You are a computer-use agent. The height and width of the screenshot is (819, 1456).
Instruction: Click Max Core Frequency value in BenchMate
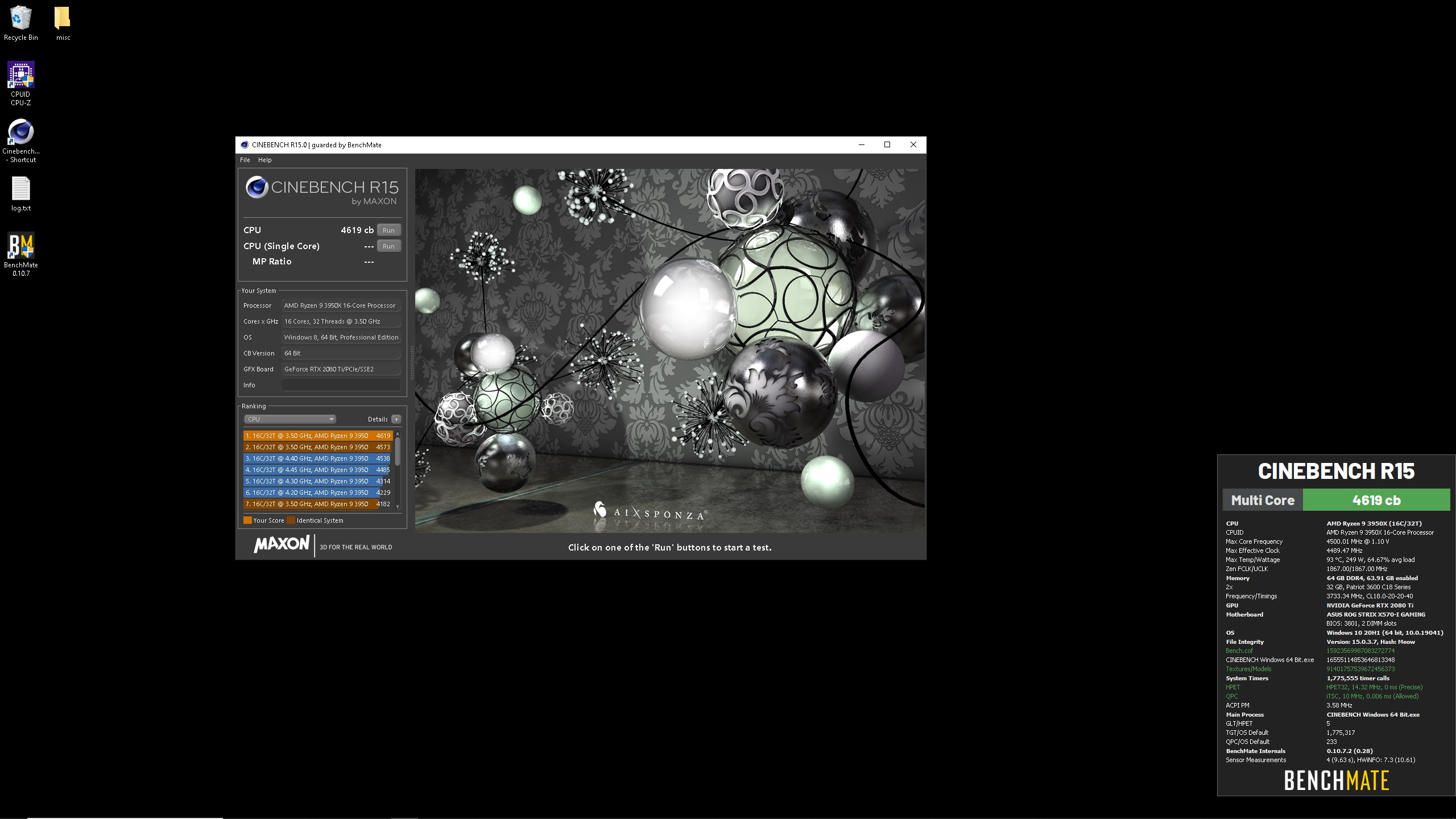[1356, 541]
